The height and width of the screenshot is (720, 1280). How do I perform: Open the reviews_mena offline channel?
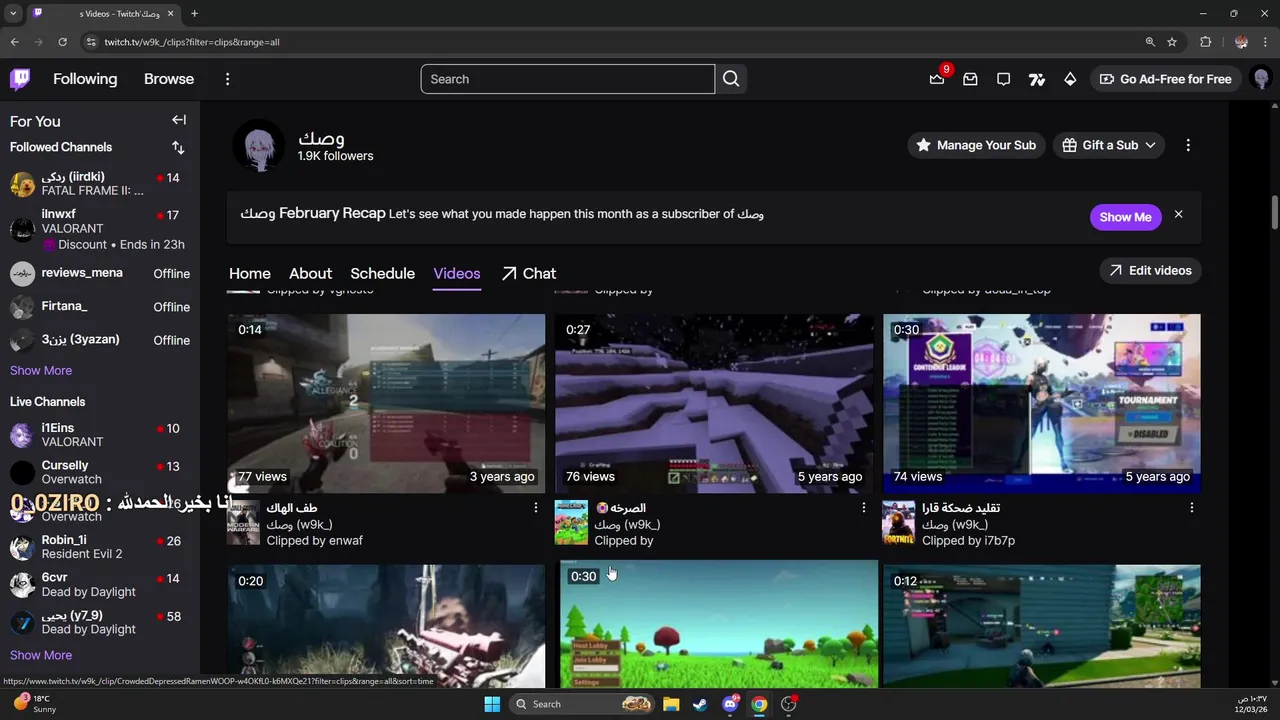tap(100, 273)
